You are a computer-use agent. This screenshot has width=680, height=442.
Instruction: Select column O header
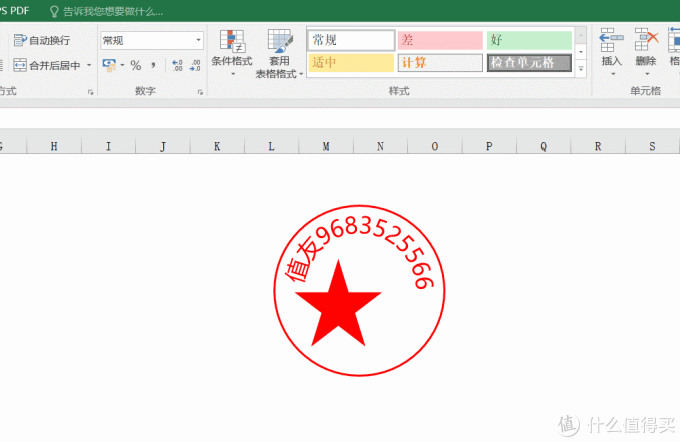point(435,146)
